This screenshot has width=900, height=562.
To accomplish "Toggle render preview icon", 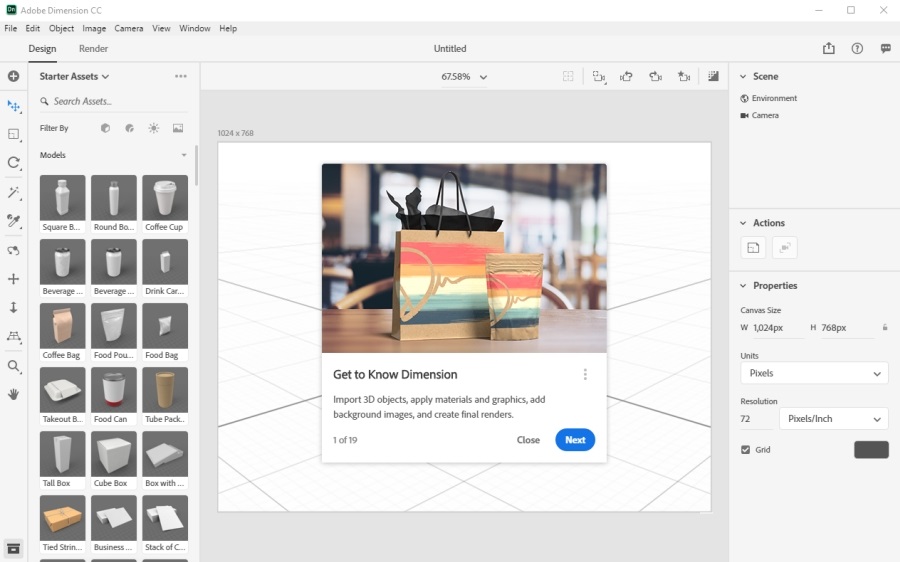I will coord(713,76).
